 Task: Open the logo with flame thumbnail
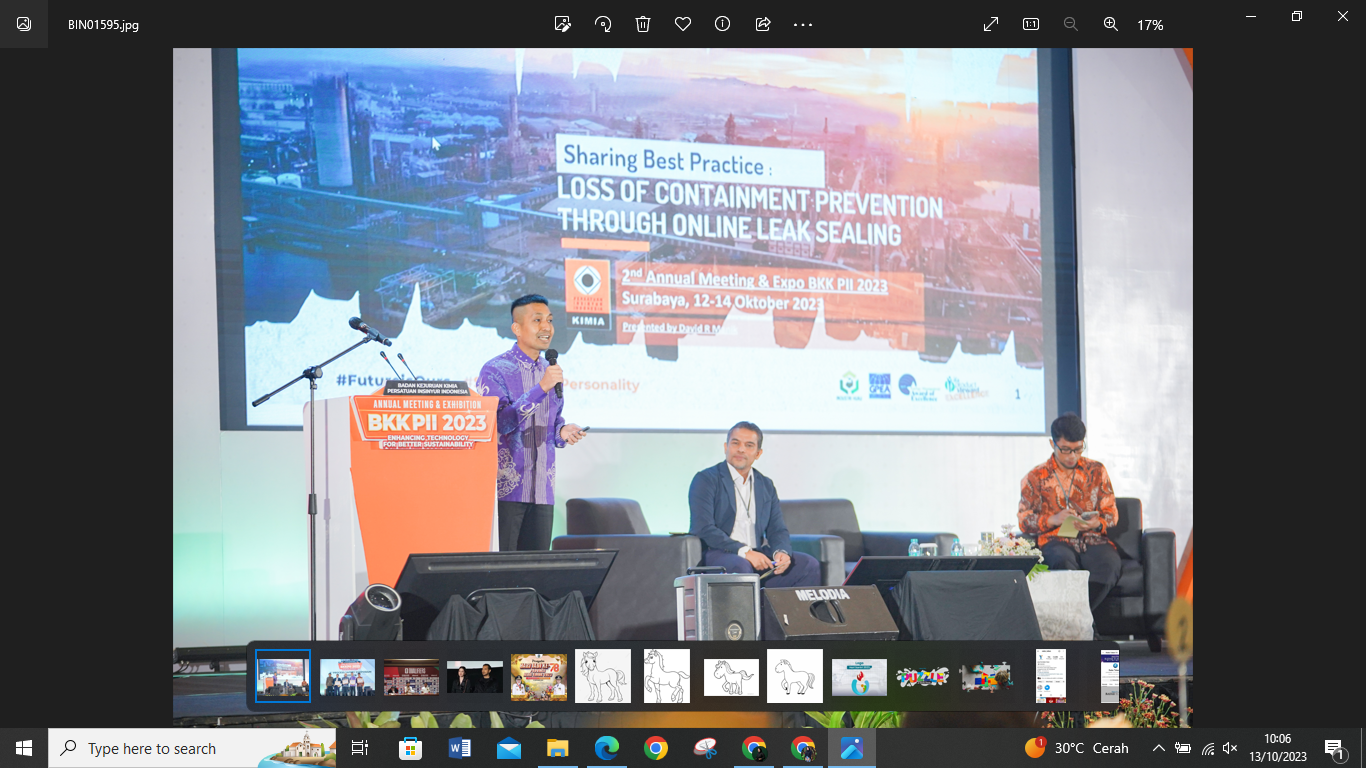coord(859,677)
